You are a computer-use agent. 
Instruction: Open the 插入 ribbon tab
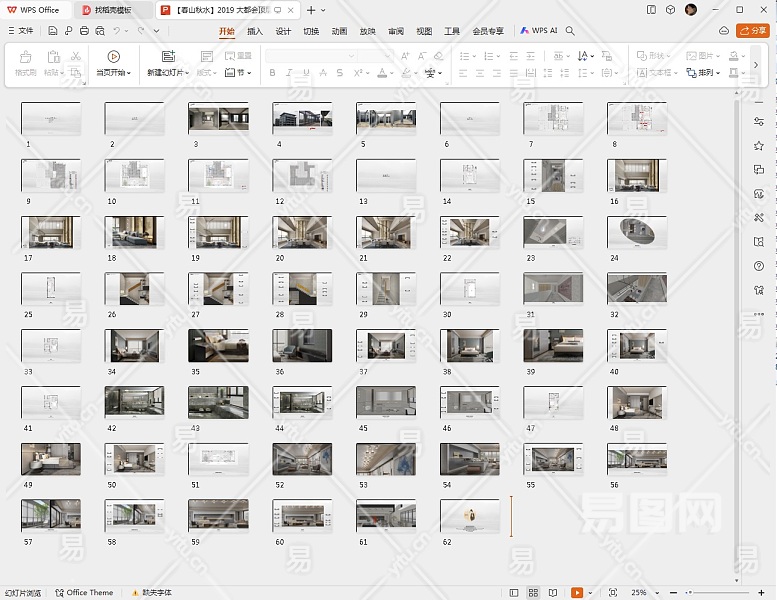click(255, 31)
